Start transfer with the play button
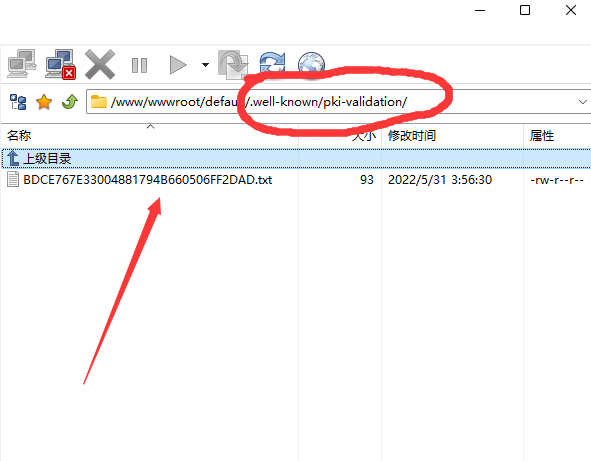The image size is (591, 461). (178, 65)
